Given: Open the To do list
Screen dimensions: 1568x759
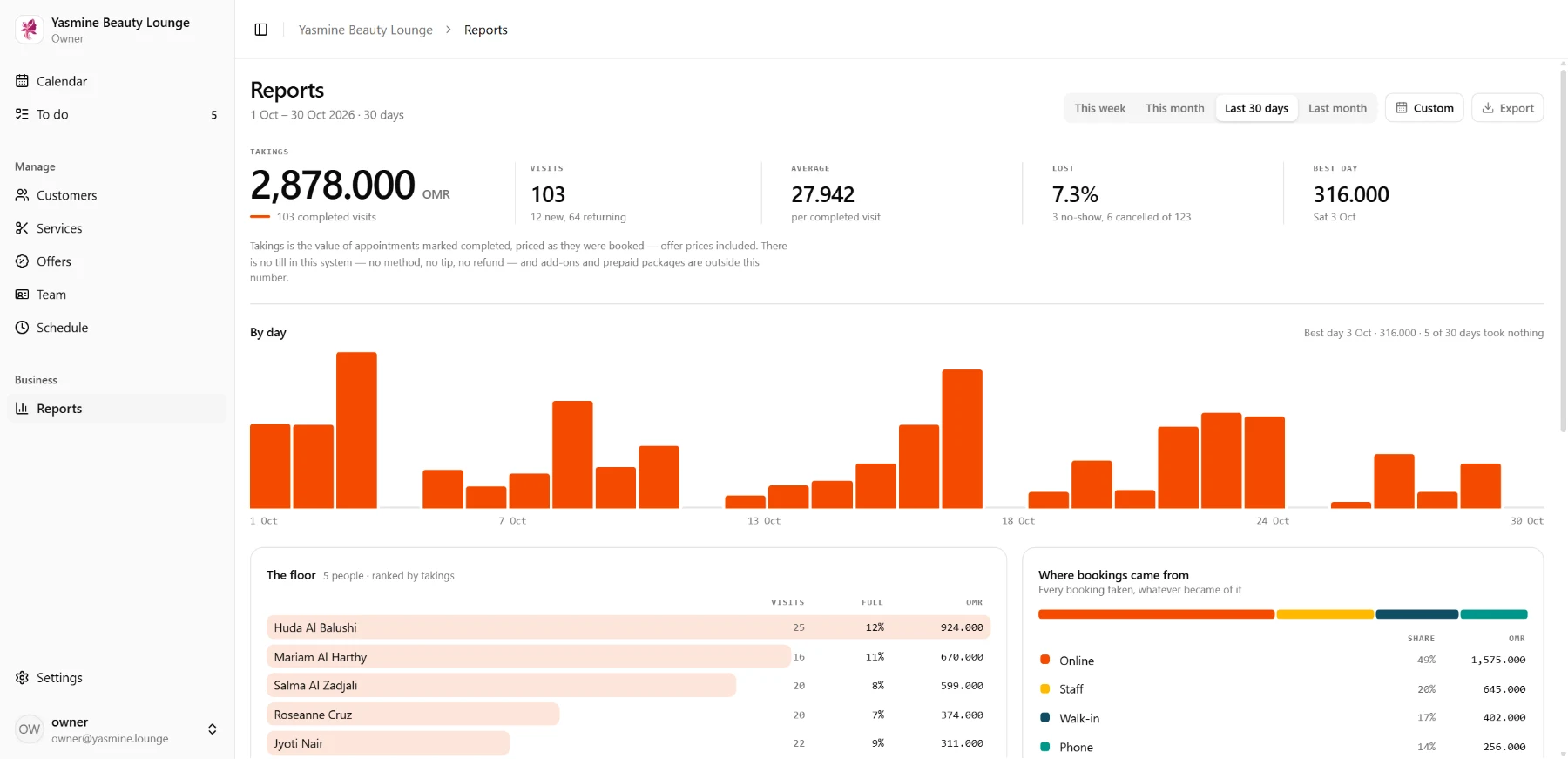Looking at the screenshot, I should [117, 114].
